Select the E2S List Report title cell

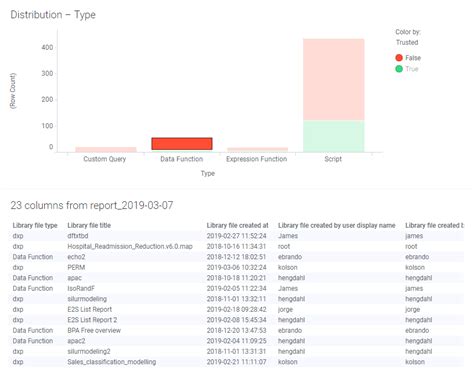[90, 309]
